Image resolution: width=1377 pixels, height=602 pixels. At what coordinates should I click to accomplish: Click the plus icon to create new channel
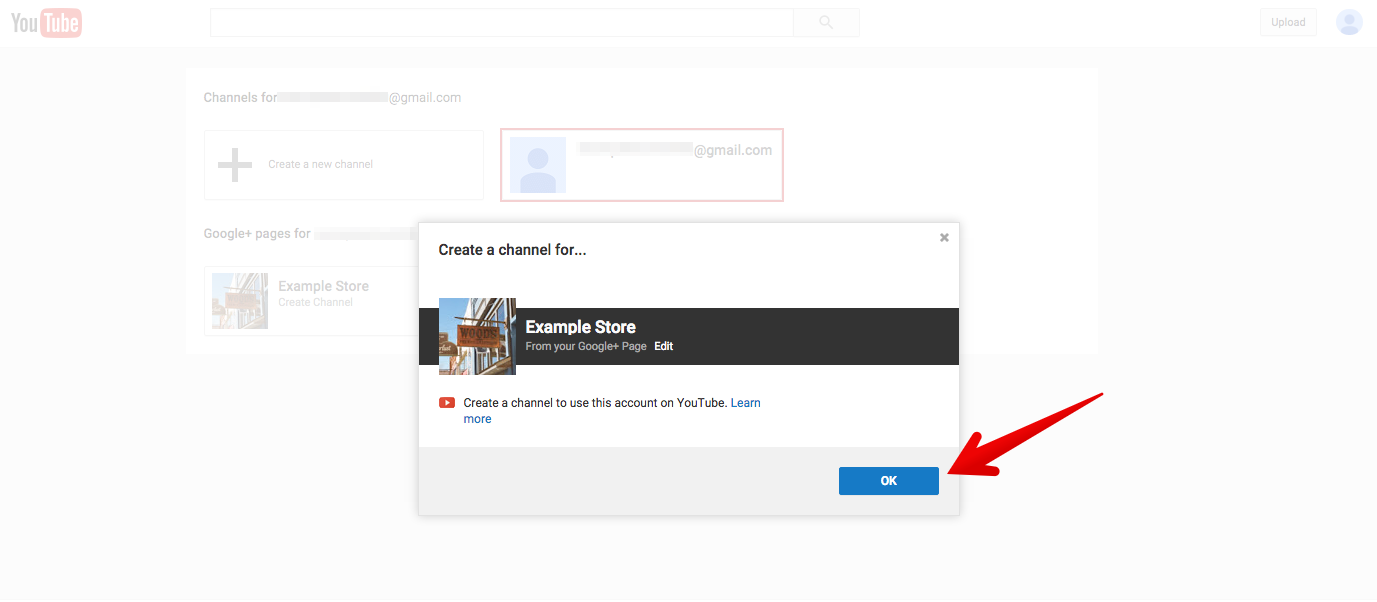click(x=235, y=164)
